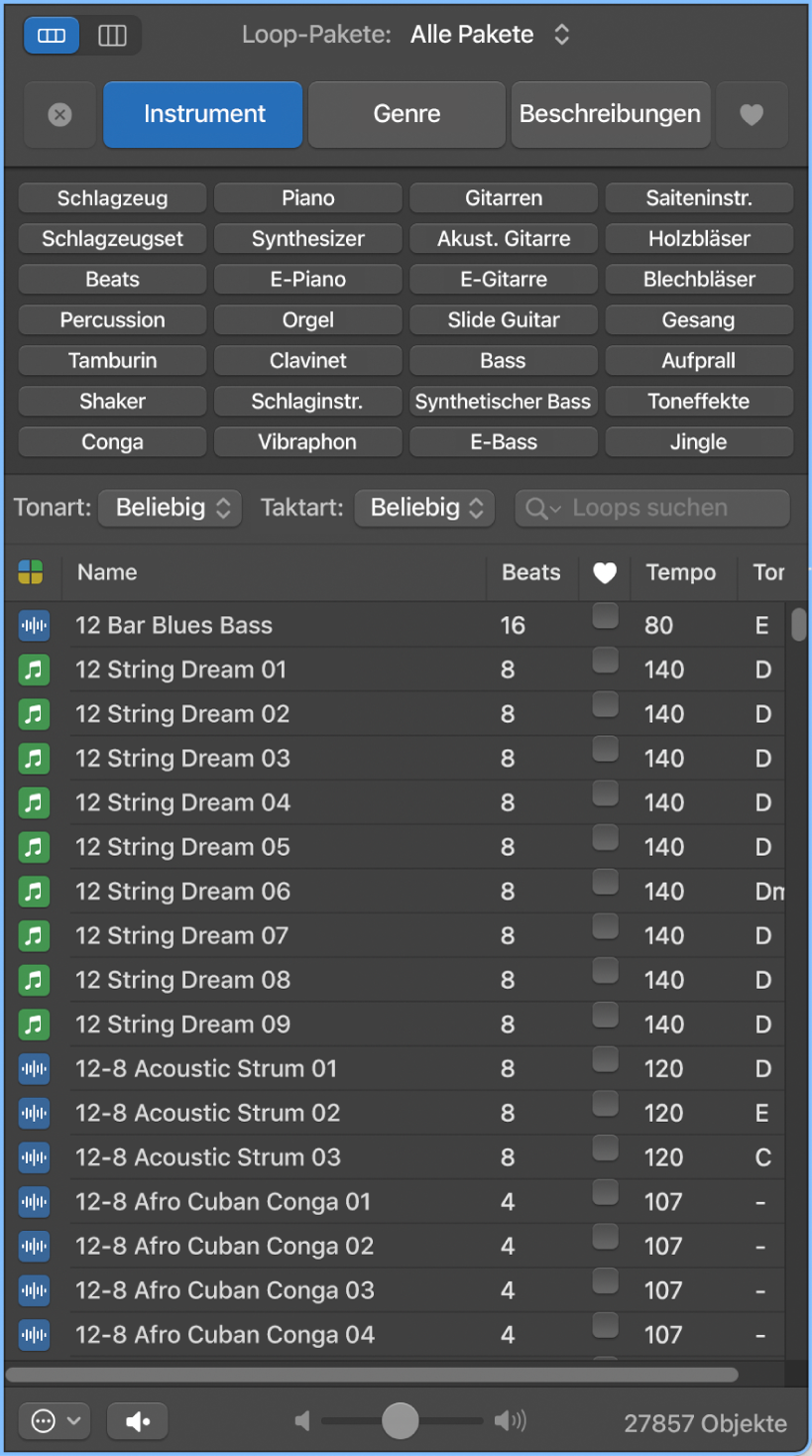
Task: Open the Beschreibungen tab
Action: [610, 115]
